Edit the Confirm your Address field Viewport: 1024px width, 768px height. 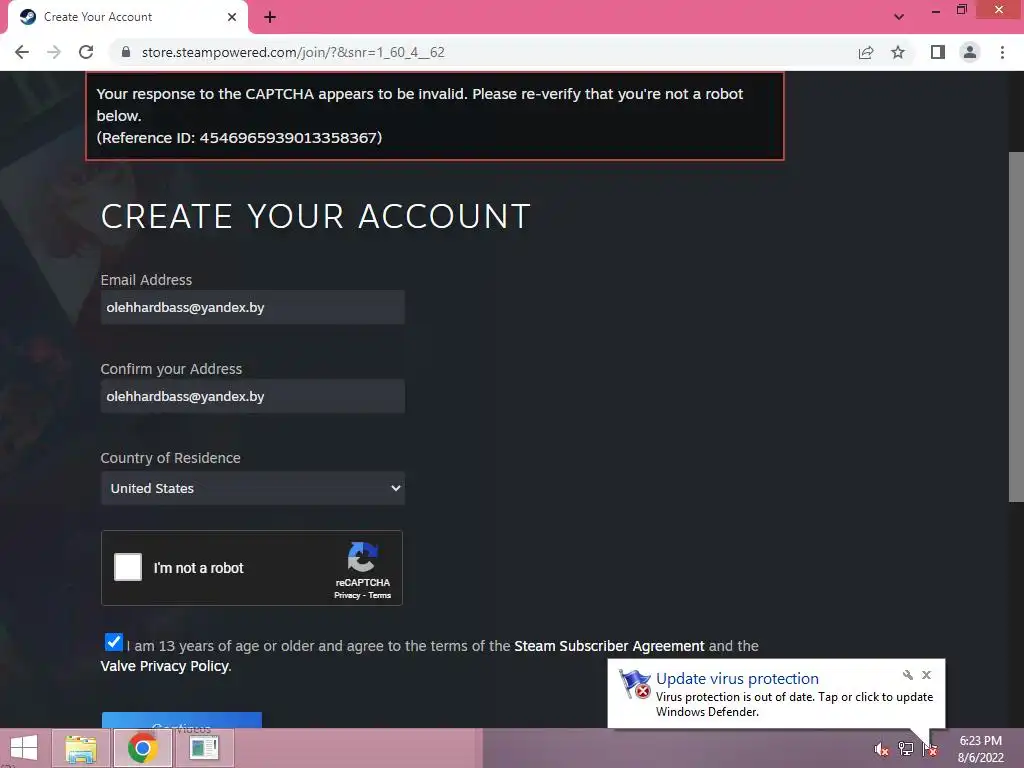tap(253, 396)
